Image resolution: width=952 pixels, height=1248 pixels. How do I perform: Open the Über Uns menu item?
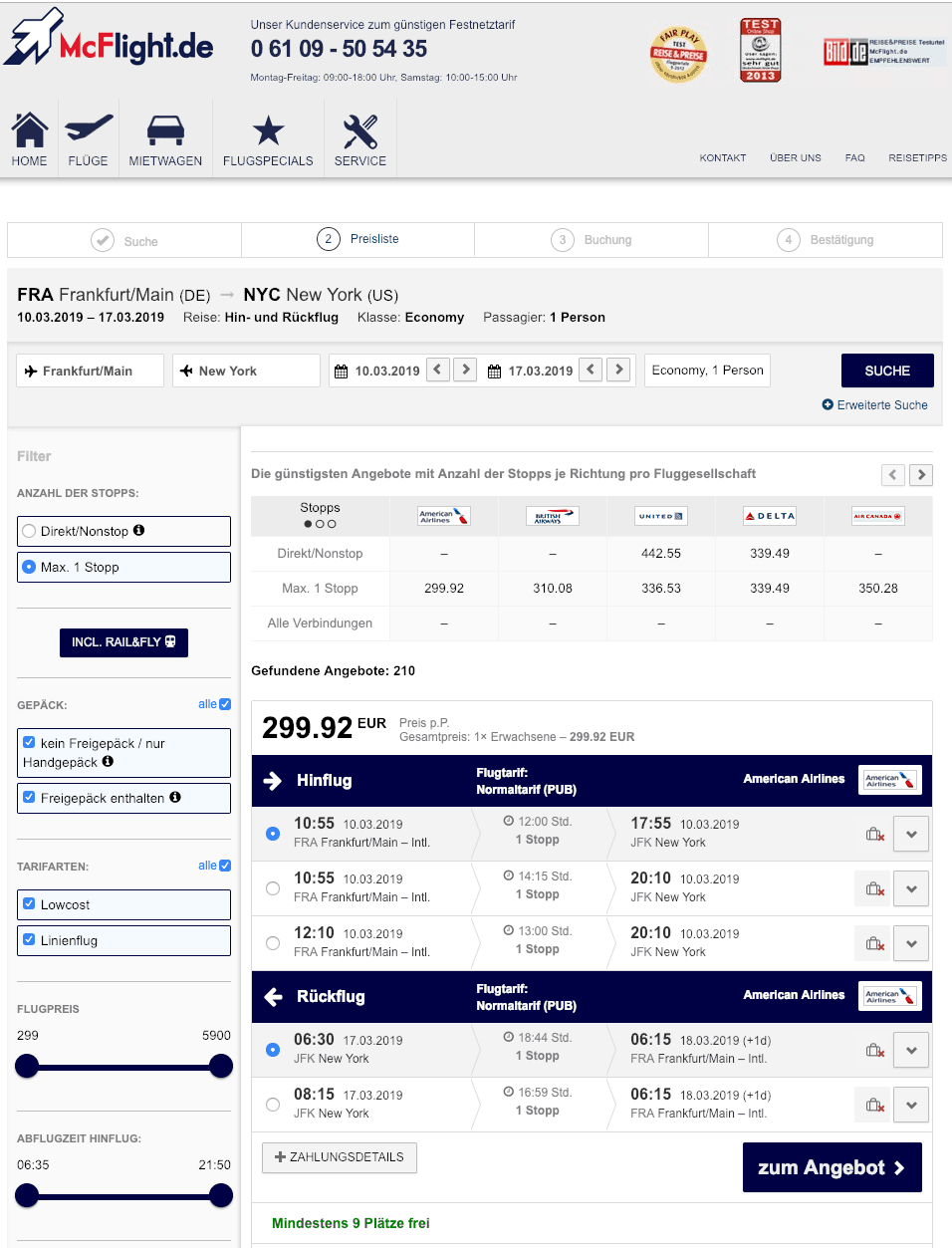[x=796, y=157]
